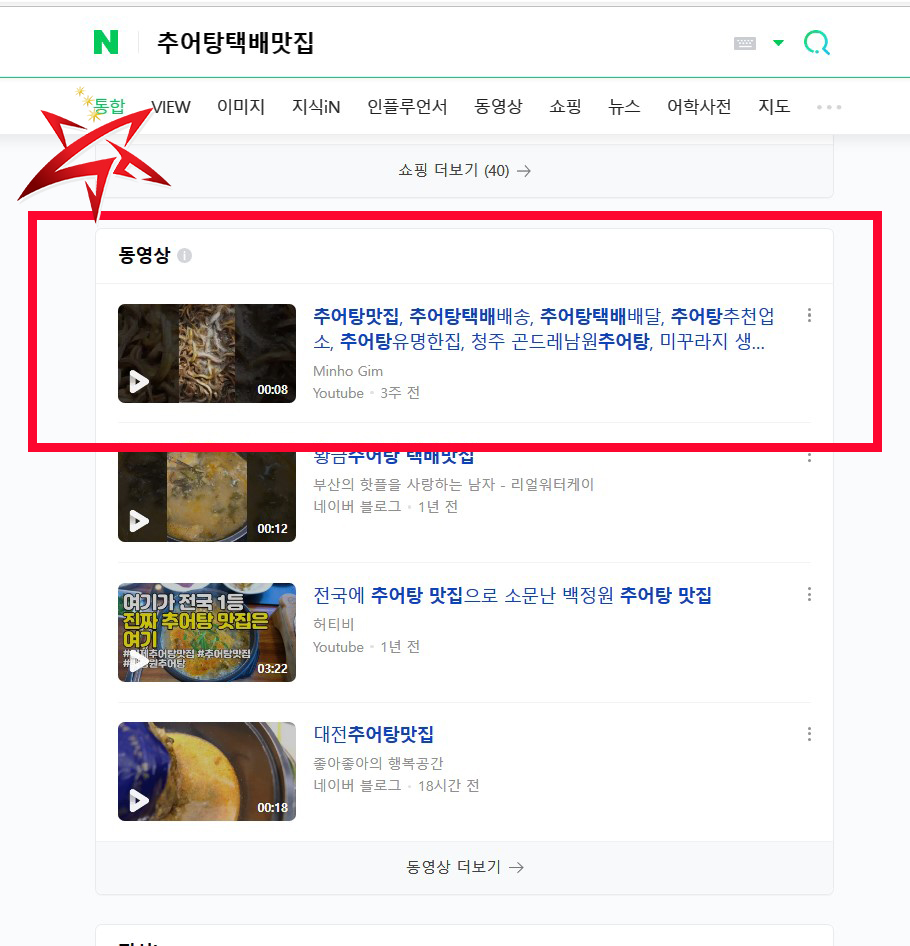Open options menu for 황금추어탕 video
Viewport: 910px width, 946px height.
click(x=809, y=458)
